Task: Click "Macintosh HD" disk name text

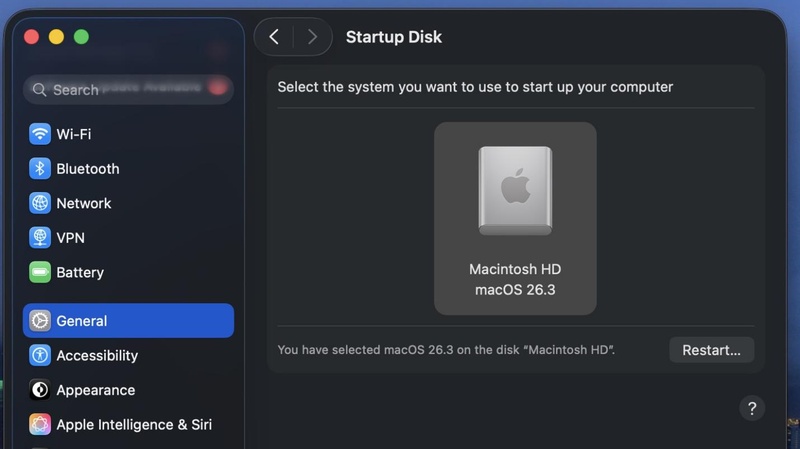Action: tap(515, 269)
